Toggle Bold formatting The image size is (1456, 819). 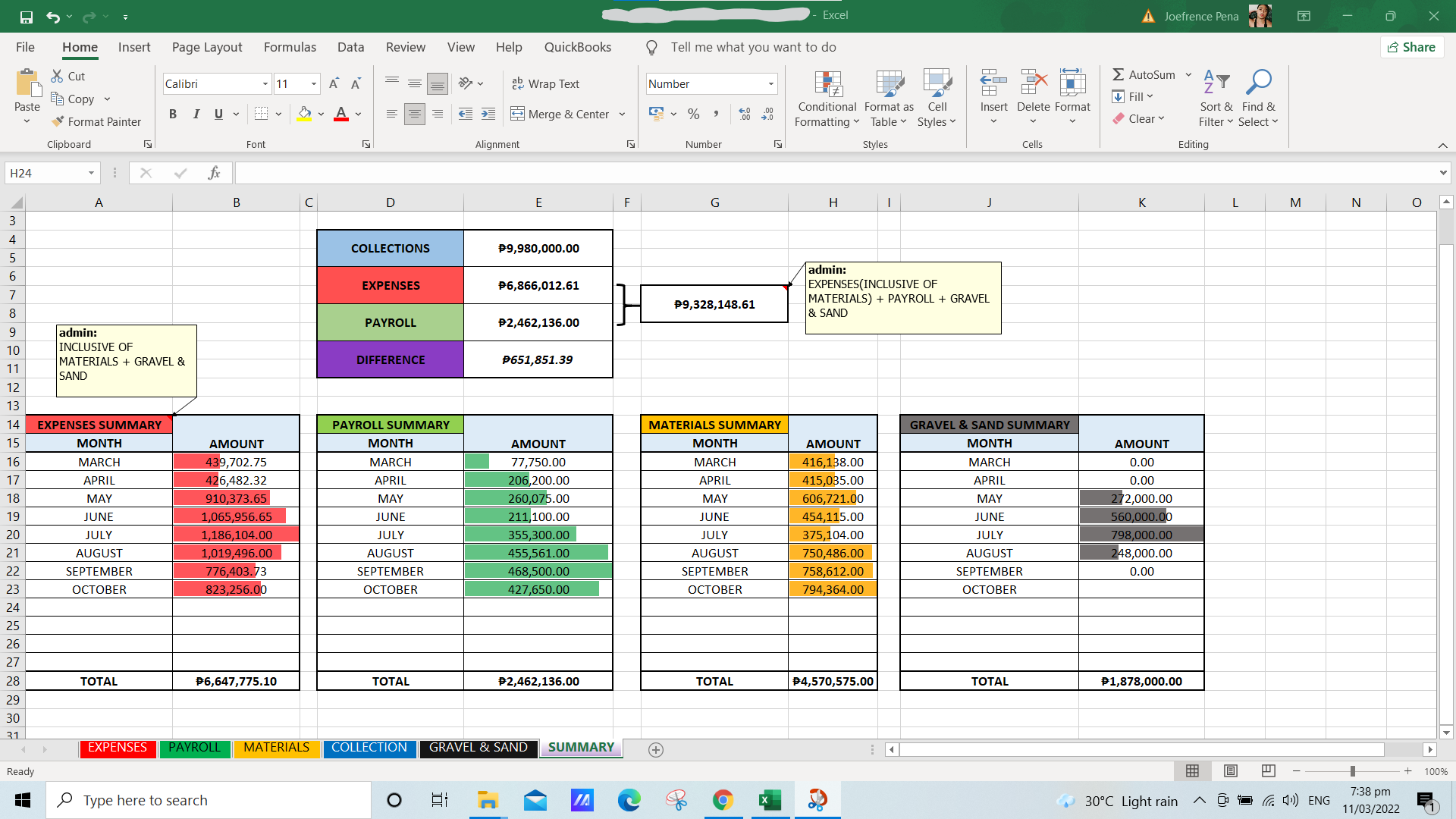pos(173,114)
